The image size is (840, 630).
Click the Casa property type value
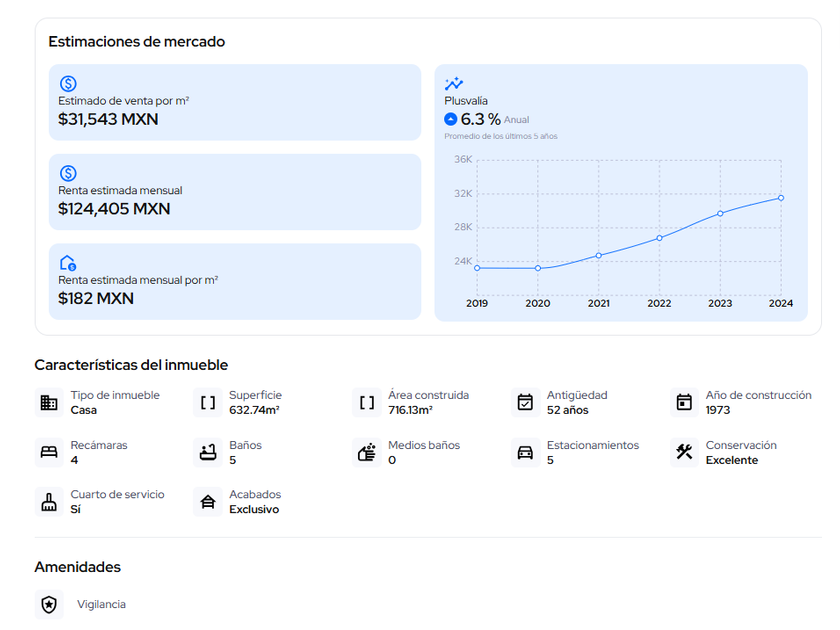84,410
